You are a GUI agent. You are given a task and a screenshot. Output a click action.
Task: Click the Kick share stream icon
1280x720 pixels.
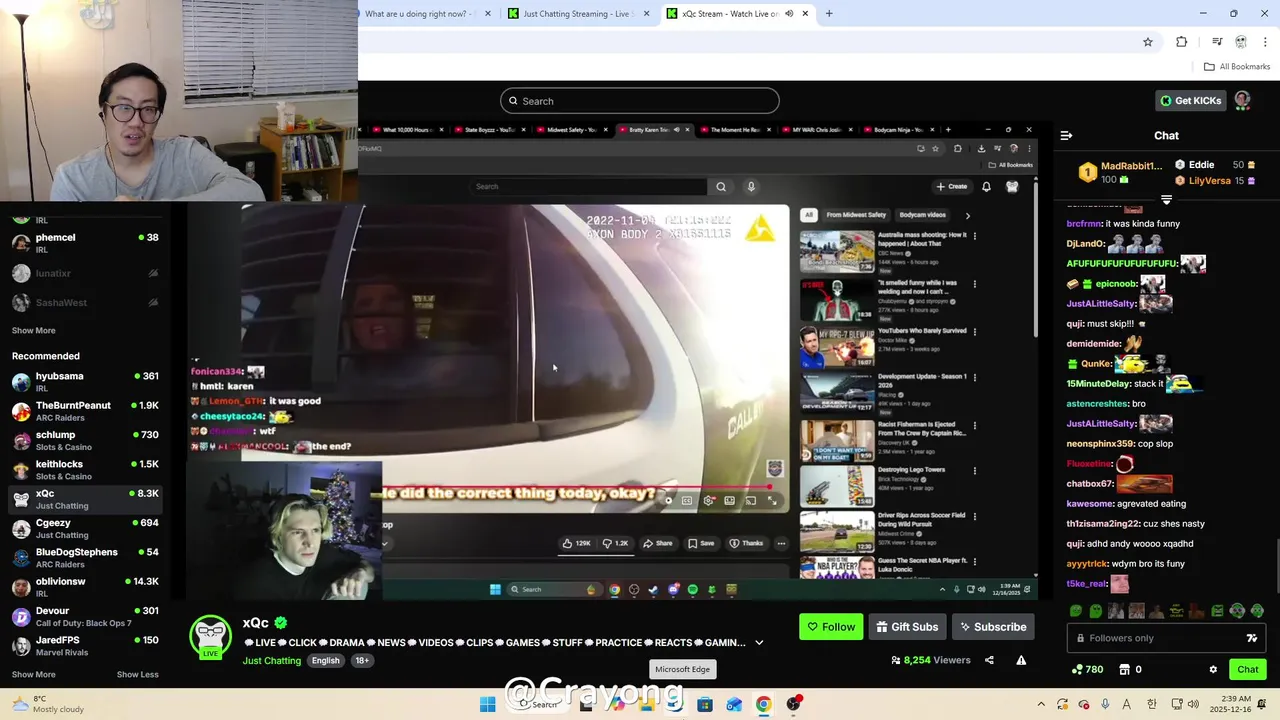click(989, 660)
